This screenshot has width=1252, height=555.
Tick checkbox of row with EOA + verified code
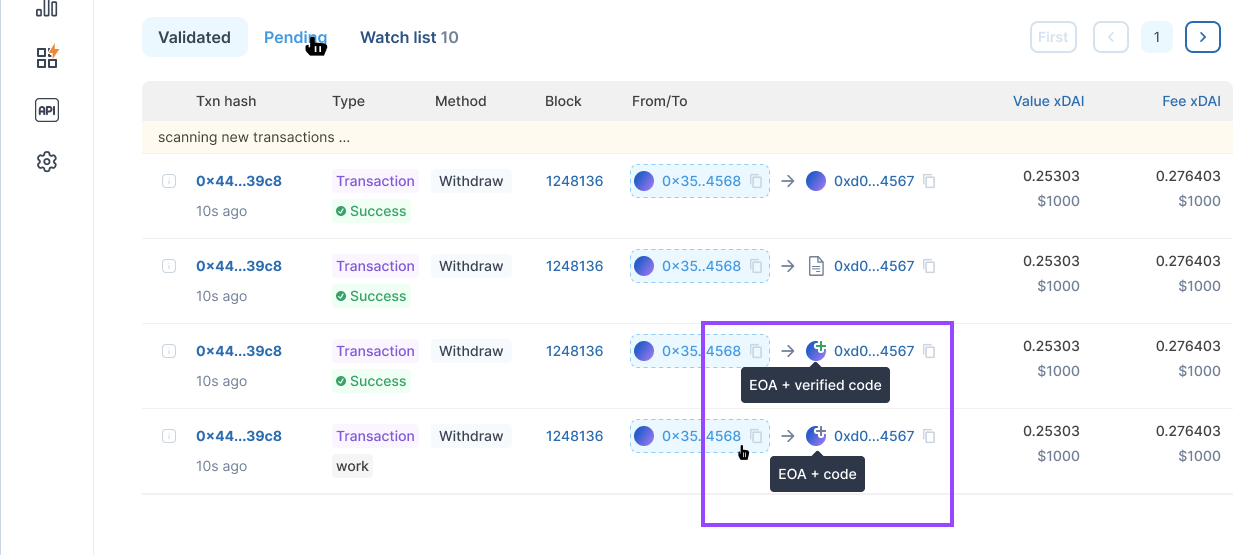(x=169, y=351)
